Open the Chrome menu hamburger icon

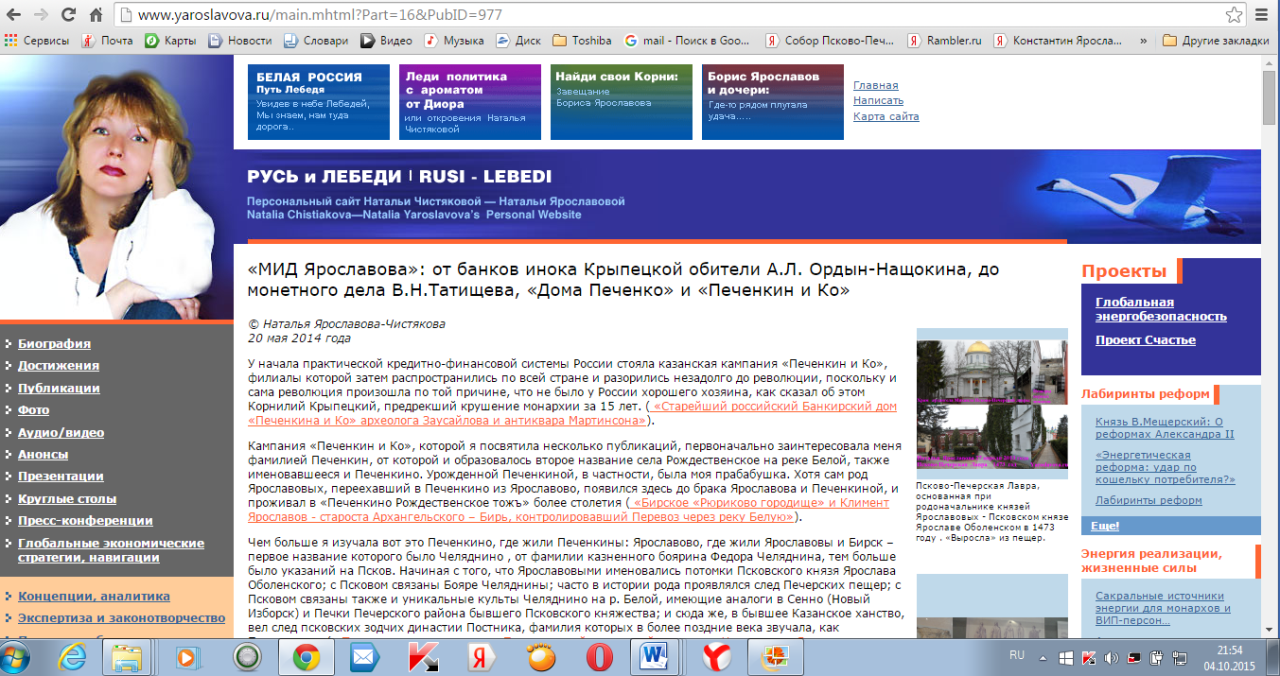point(1264,15)
